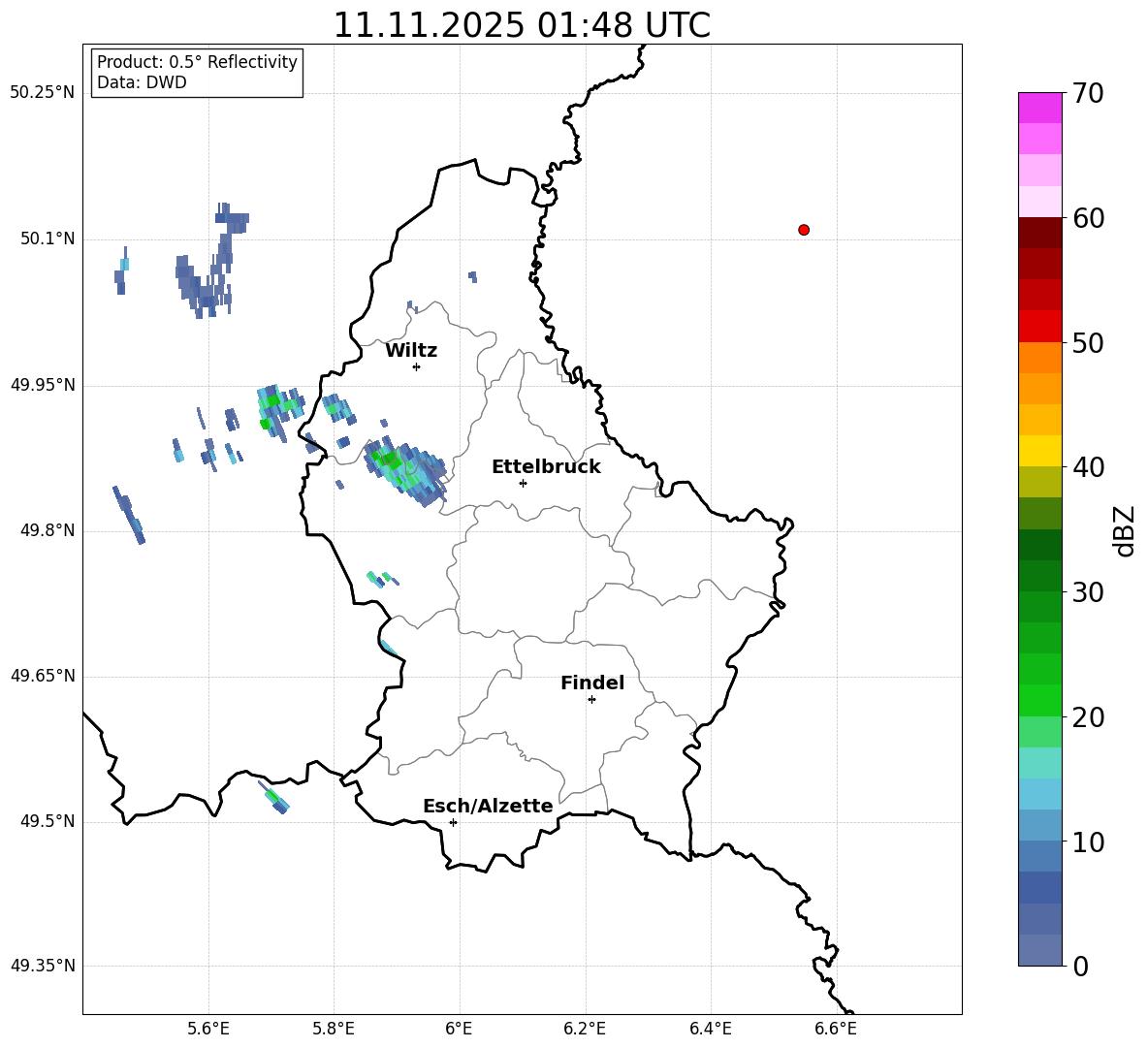
Task: Click the 6.6°E longitude label
Action: [x=836, y=1029]
